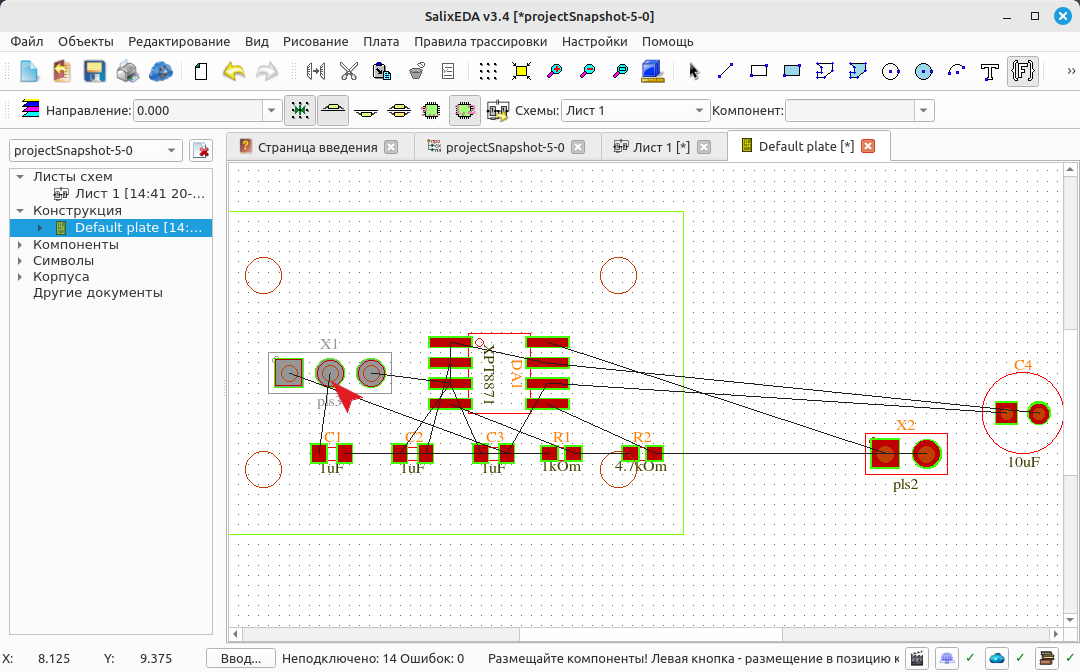
Task: Collapse the Листы схем tree node
Action: coord(20,177)
